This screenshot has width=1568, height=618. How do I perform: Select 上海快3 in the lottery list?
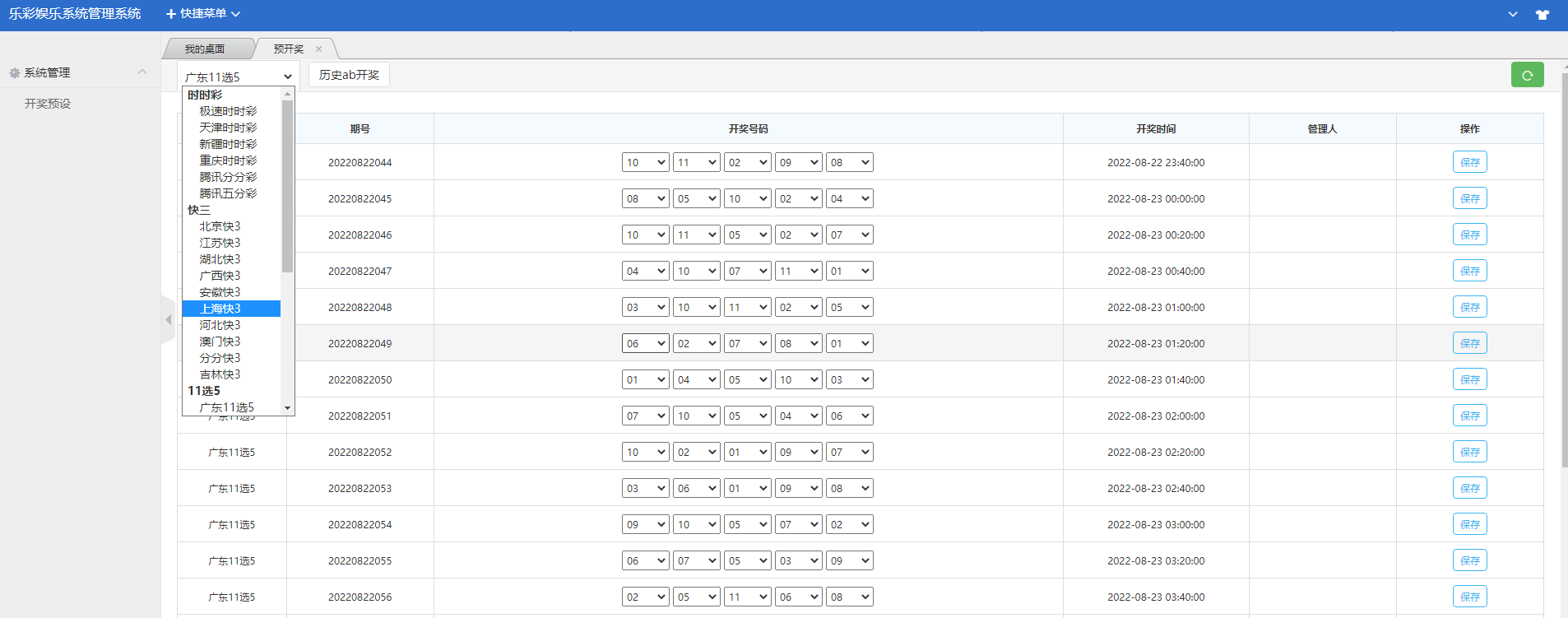pyautogui.click(x=220, y=309)
